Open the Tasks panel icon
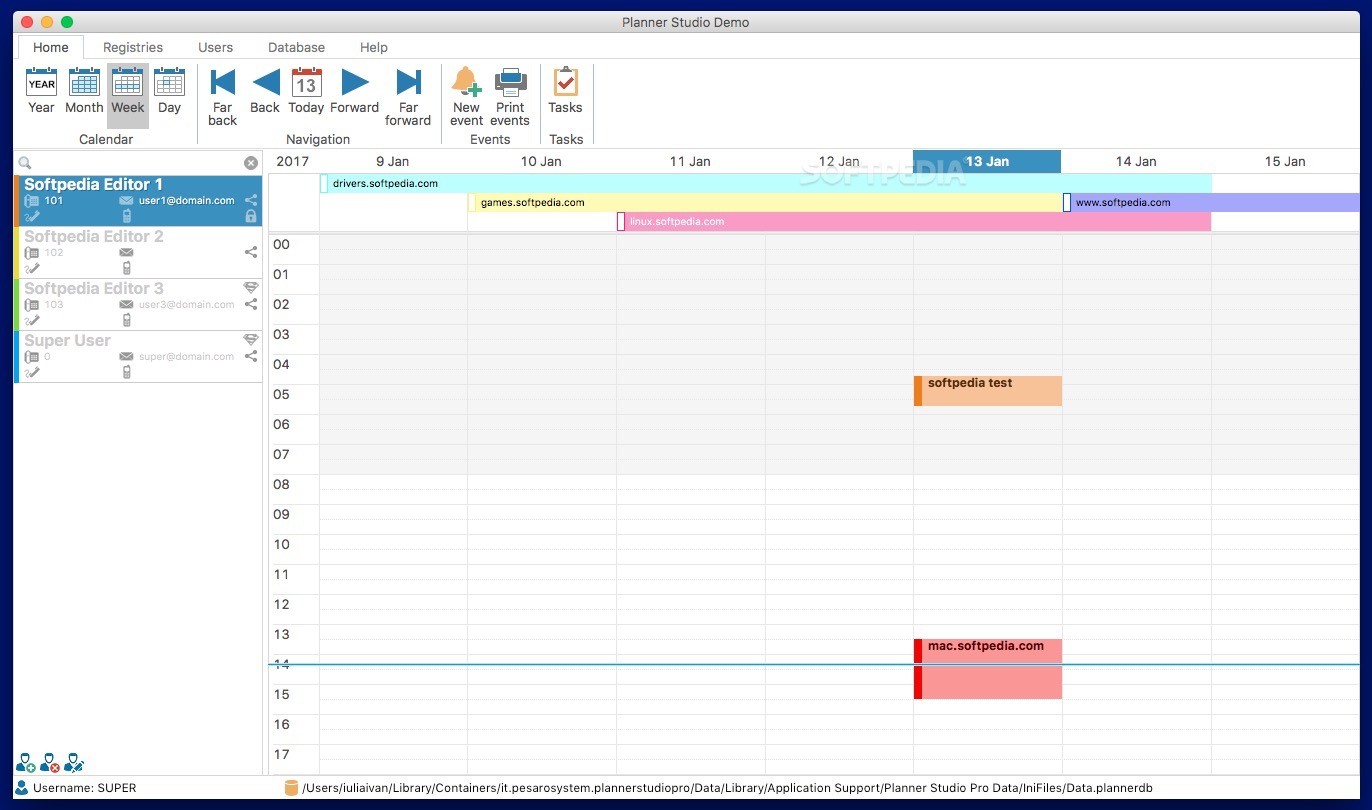Screen dimensions: 1372x810 pyautogui.click(x=566, y=96)
